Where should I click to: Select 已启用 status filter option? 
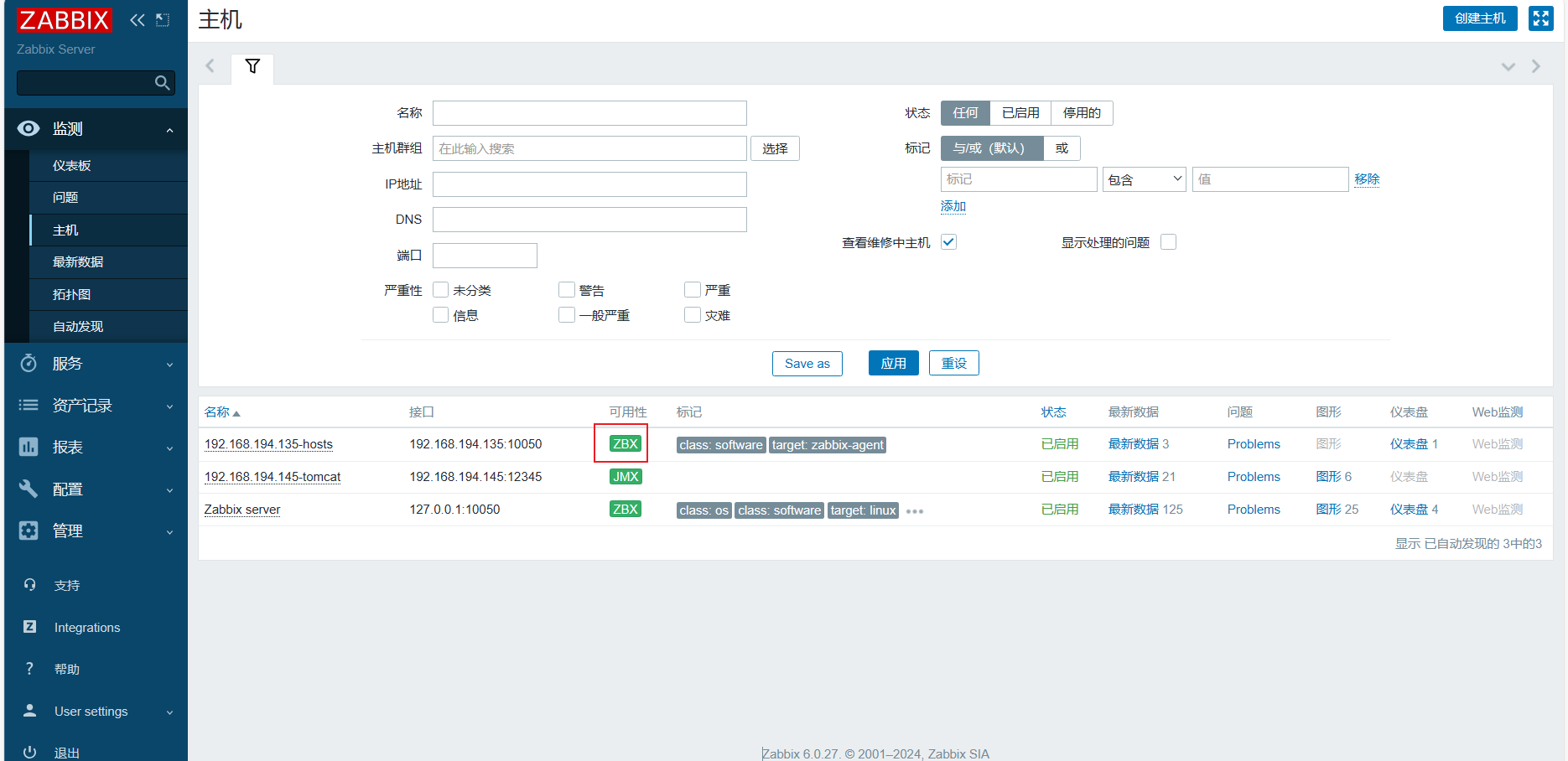(x=1020, y=113)
